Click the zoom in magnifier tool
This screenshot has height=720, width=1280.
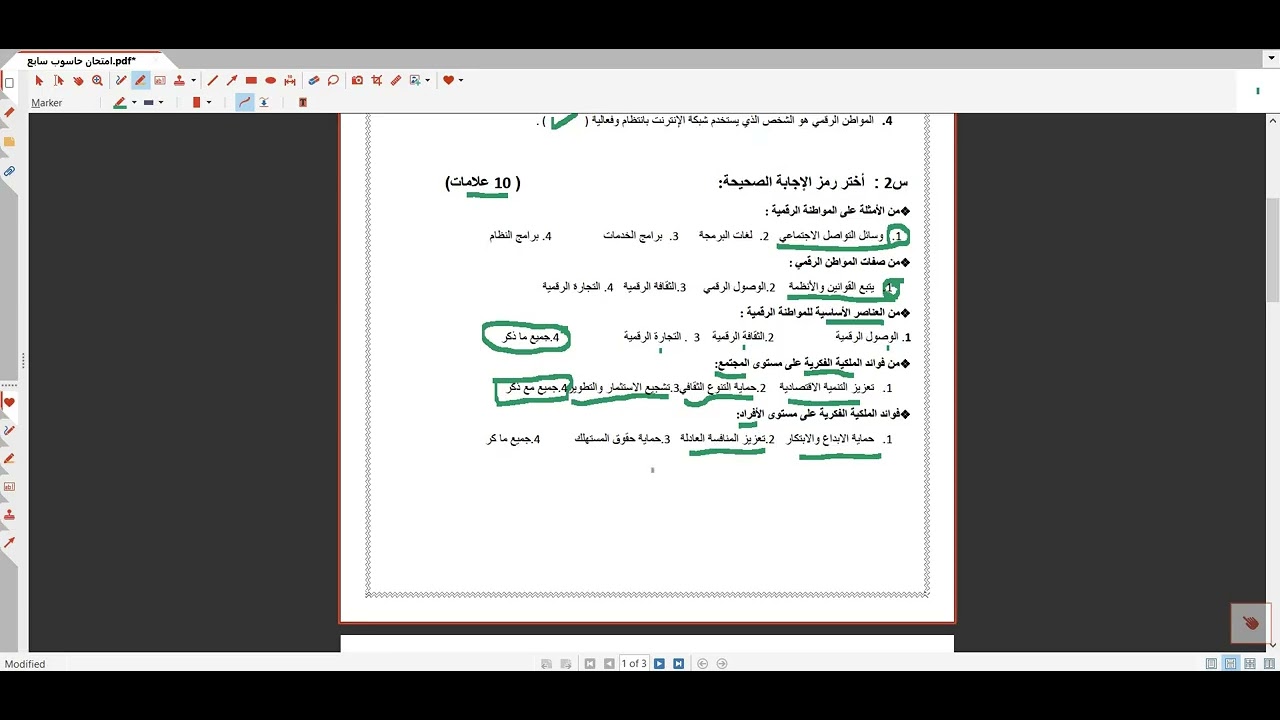point(97,81)
